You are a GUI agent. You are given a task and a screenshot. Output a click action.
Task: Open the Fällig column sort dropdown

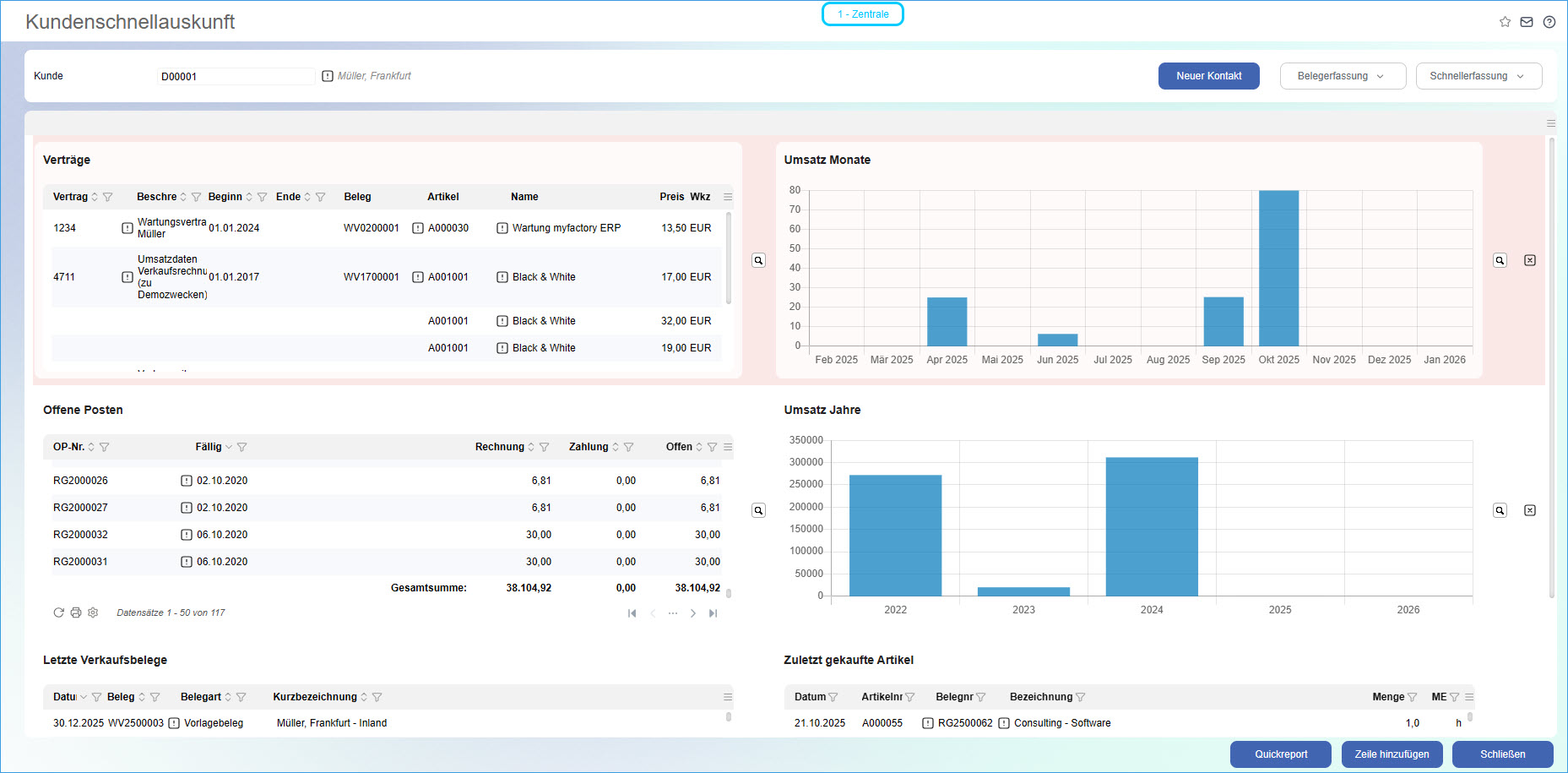229,447
